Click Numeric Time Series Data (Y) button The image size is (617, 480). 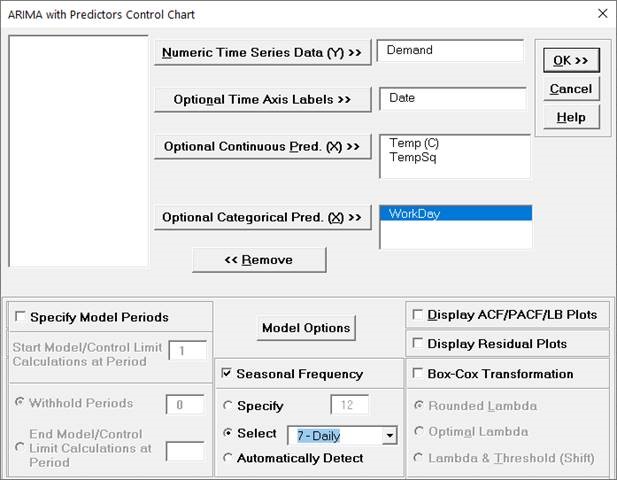tap(263, 53)
